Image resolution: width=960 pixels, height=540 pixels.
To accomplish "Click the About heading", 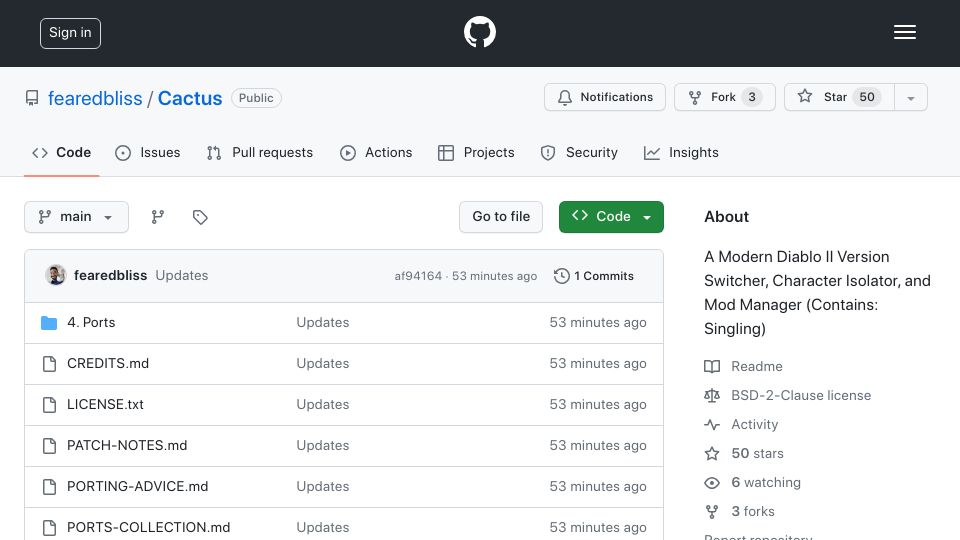I will [726, 217].
